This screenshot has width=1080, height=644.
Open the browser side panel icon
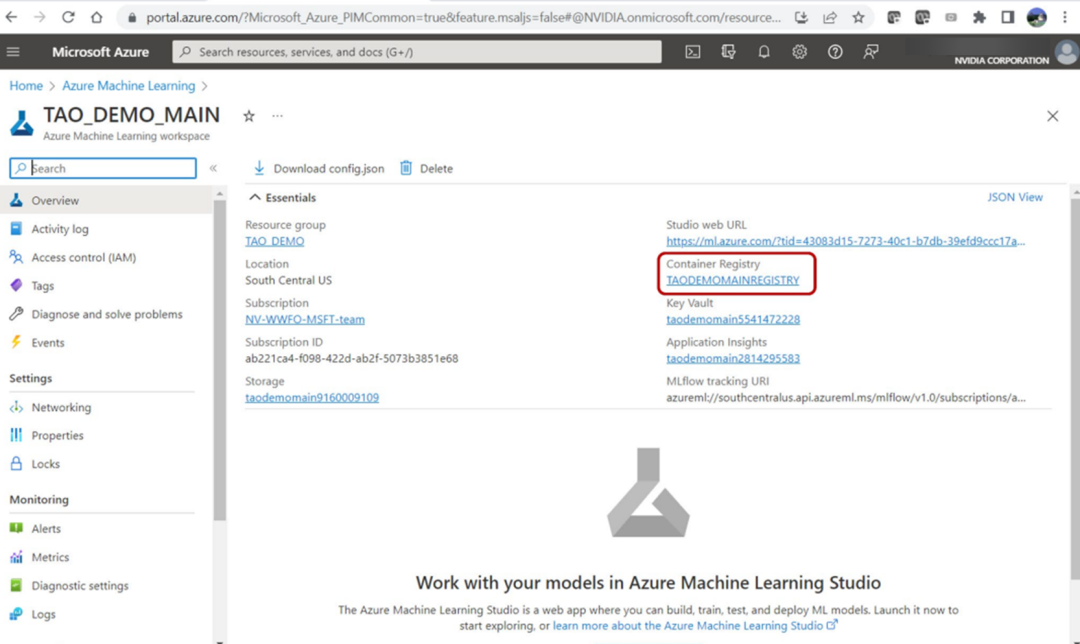pyautogui.click(x=1008, y=17)
